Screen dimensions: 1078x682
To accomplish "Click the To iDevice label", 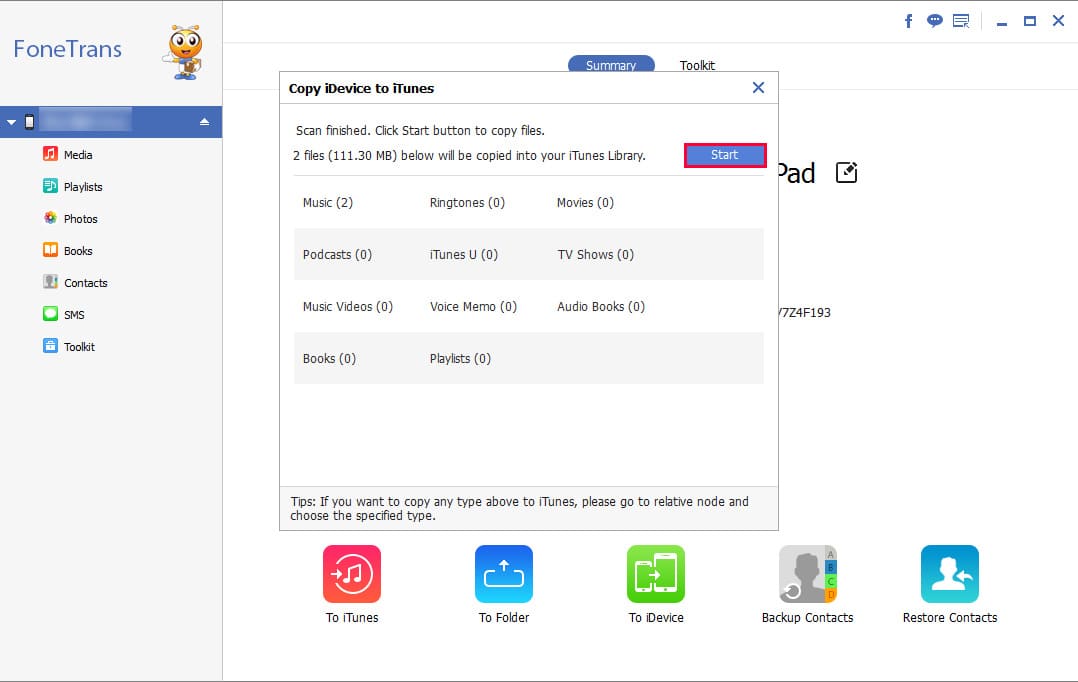I will [x=656, y=617].
